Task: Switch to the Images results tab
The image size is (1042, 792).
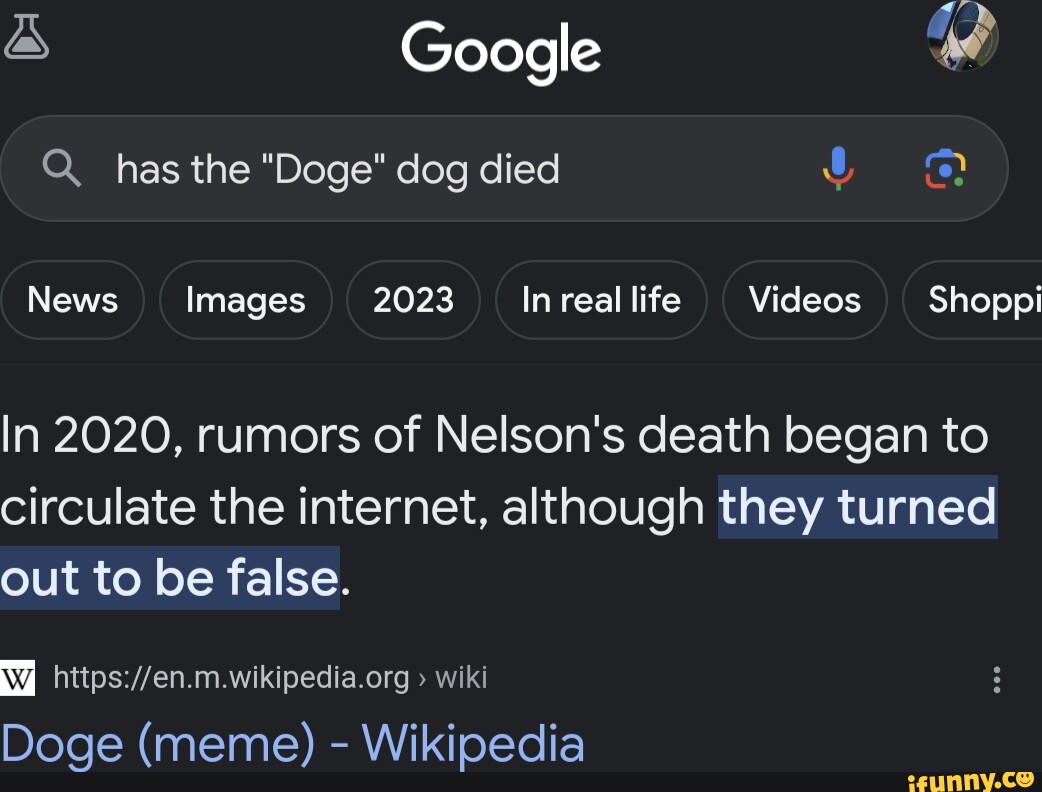Action: [x=245, y=299]
